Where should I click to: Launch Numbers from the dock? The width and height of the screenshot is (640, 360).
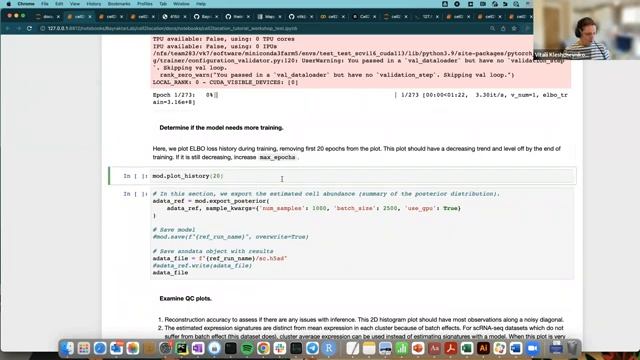click(x=402, y=348)
